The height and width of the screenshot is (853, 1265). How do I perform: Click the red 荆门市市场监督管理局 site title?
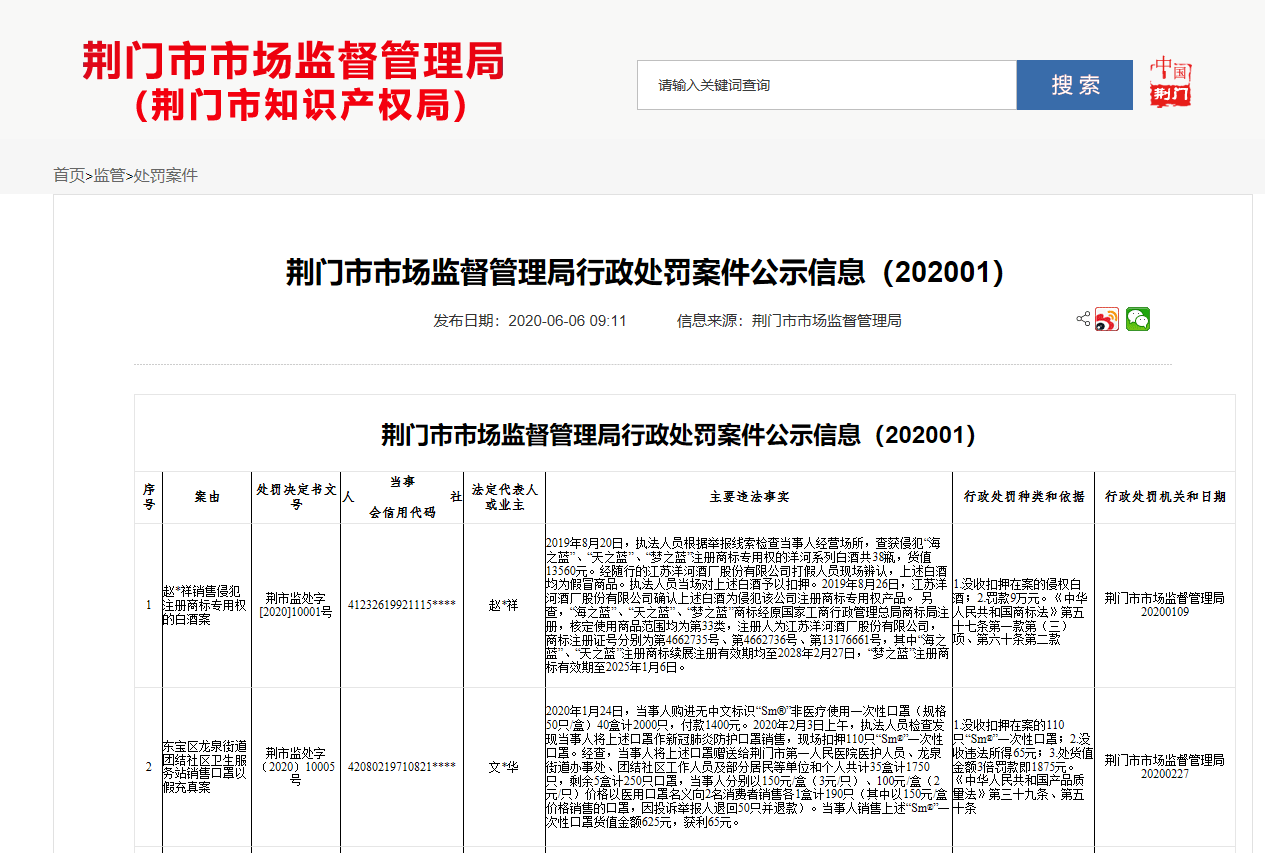(293, 61)
